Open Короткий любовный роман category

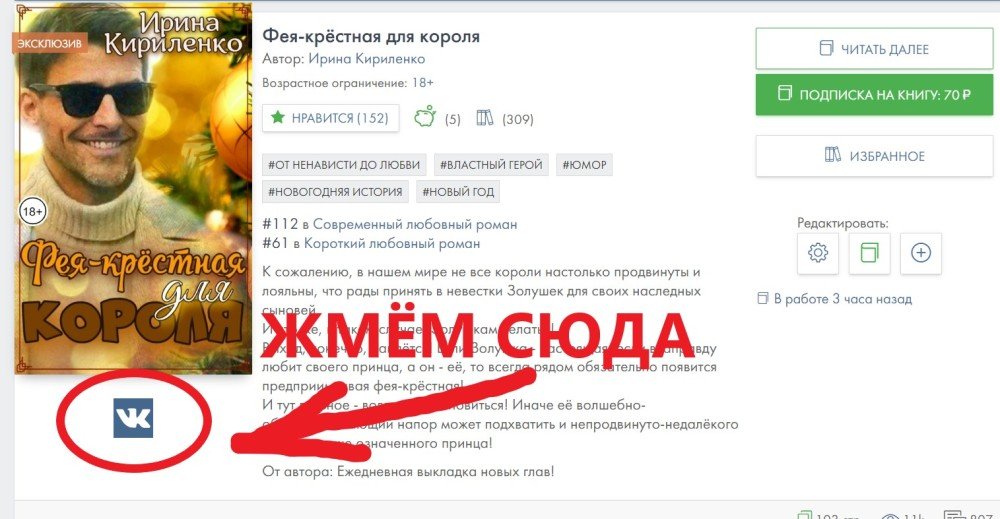(x=392, y=244)
